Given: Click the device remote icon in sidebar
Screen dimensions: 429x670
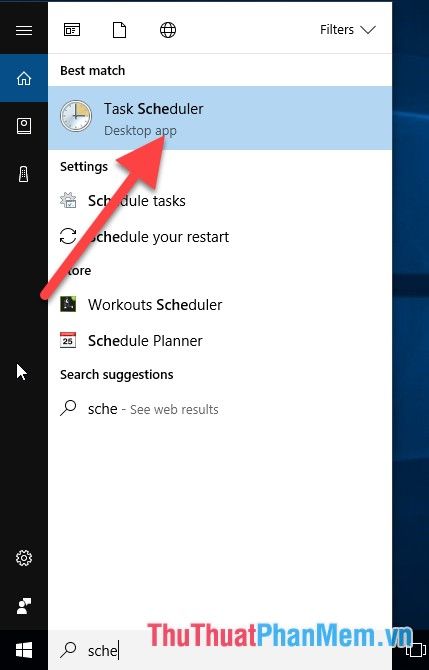Looking at the screenshot, I should (24, 174).
